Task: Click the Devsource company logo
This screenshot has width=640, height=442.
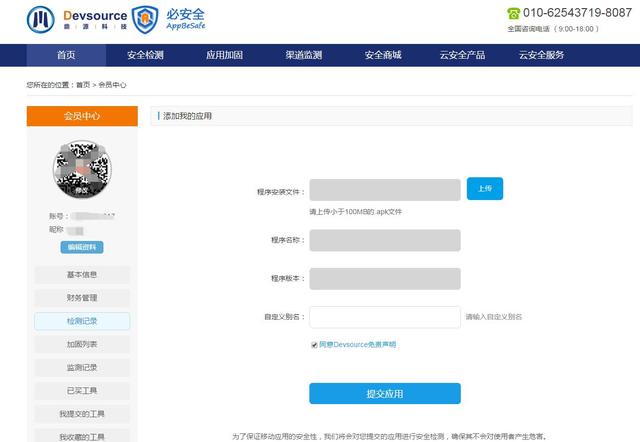Action: point(75,19)
